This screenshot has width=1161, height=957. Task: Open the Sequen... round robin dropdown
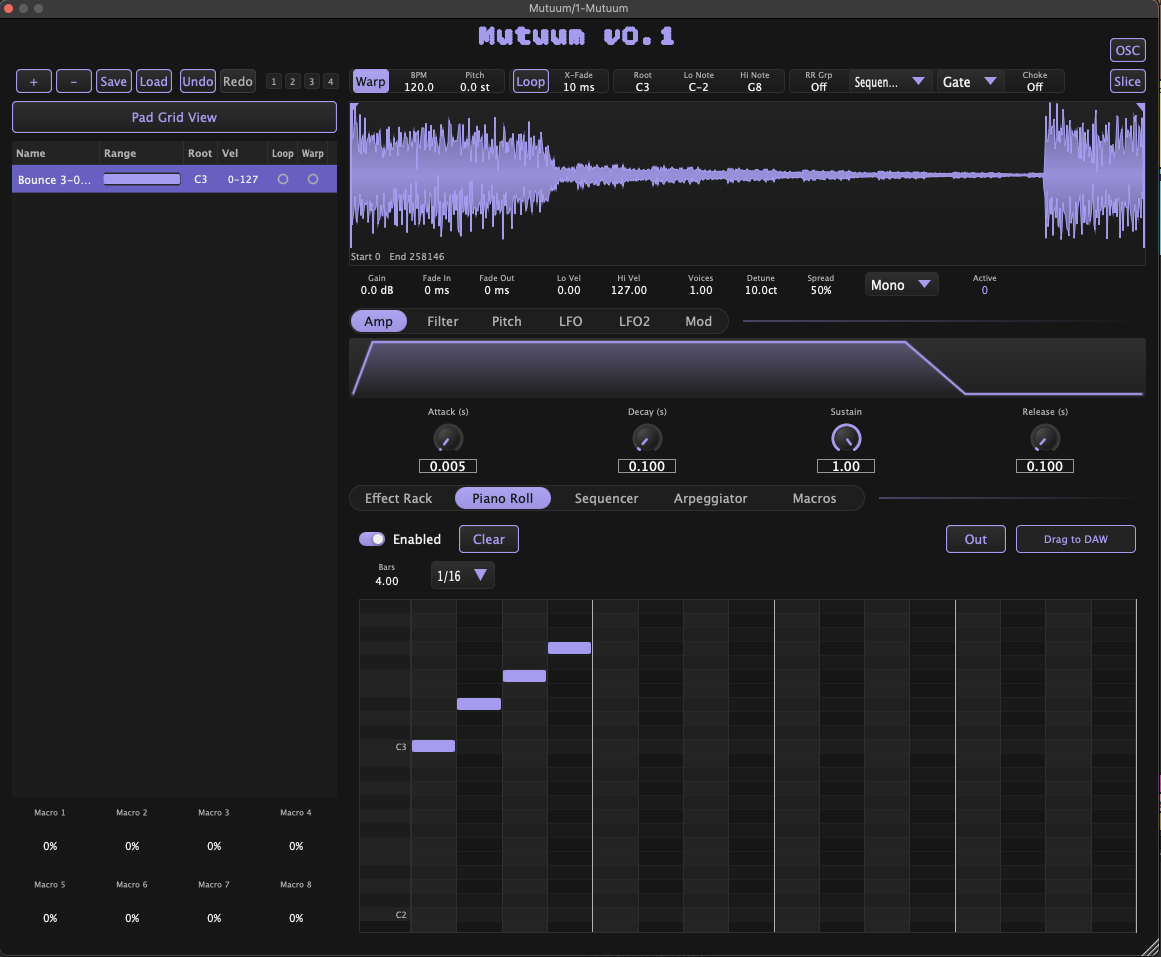coord(889,81)
